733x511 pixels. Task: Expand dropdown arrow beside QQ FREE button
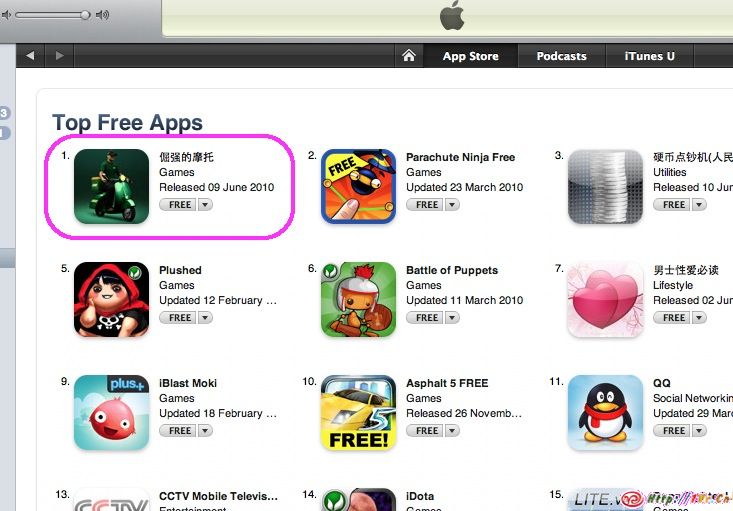click(699, 431)
